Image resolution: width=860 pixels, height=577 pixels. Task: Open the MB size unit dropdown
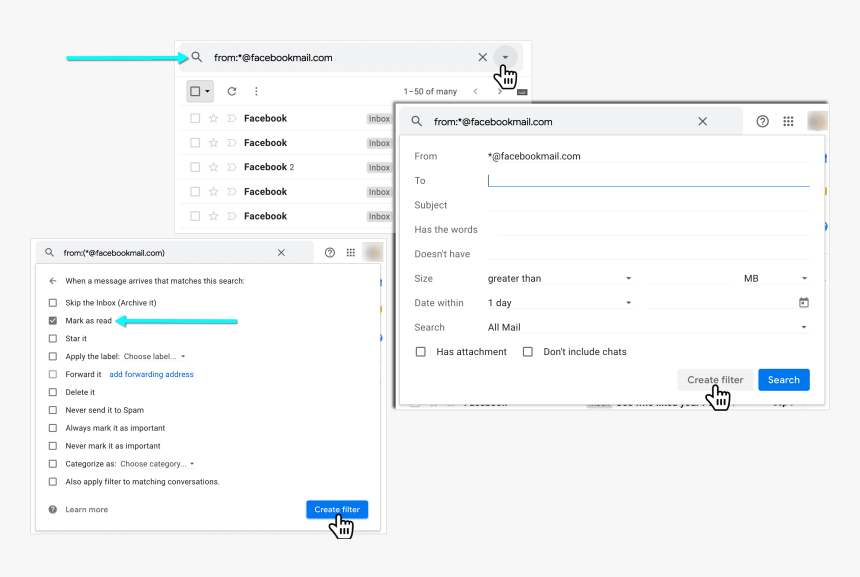click(776, 278)
